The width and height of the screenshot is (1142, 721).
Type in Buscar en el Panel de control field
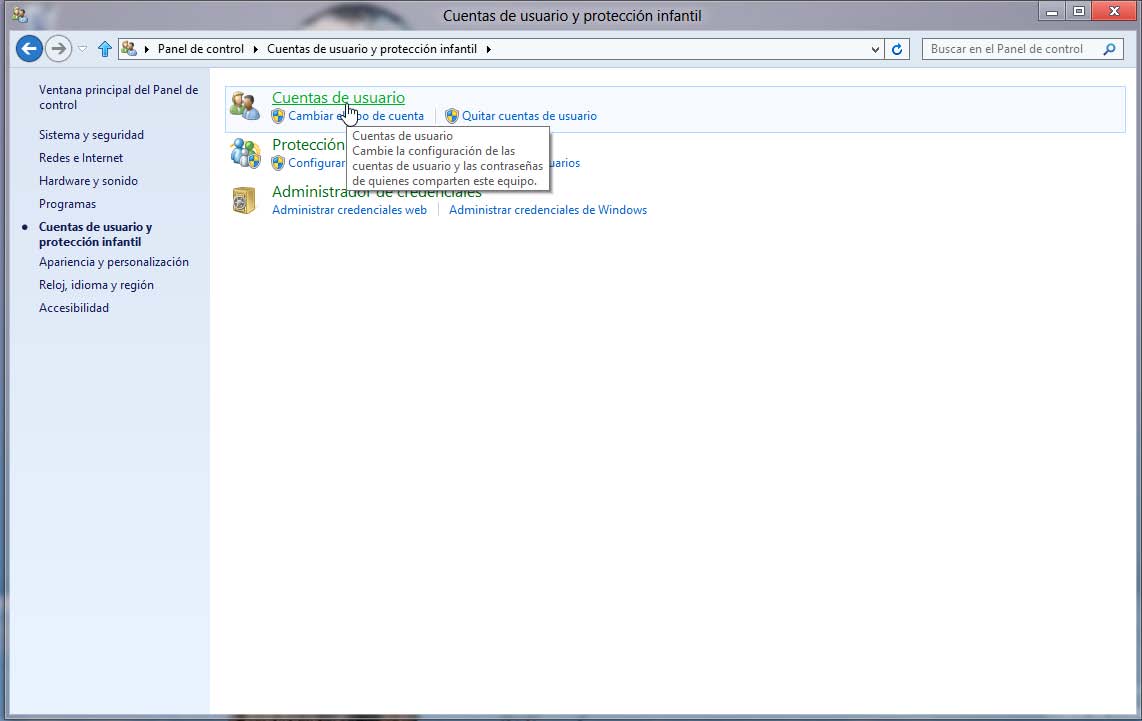(x=1010, y=49)
